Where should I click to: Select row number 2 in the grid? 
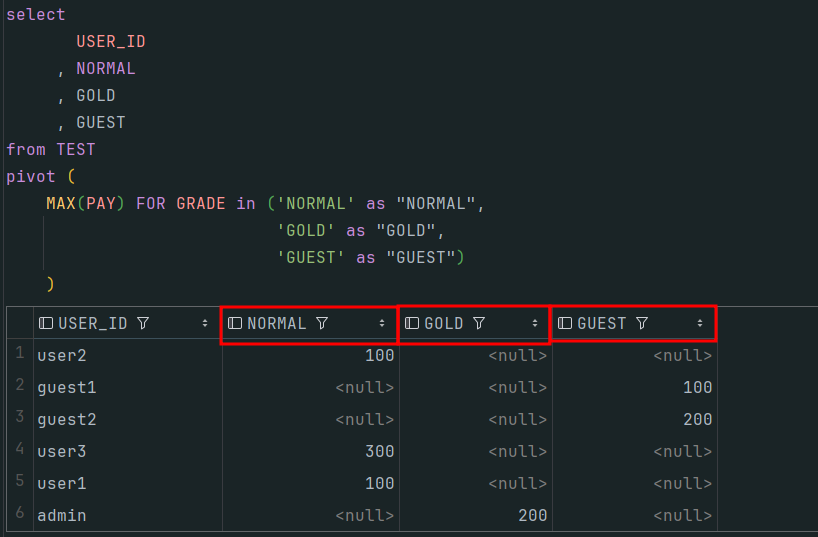(x=20, y=385)
